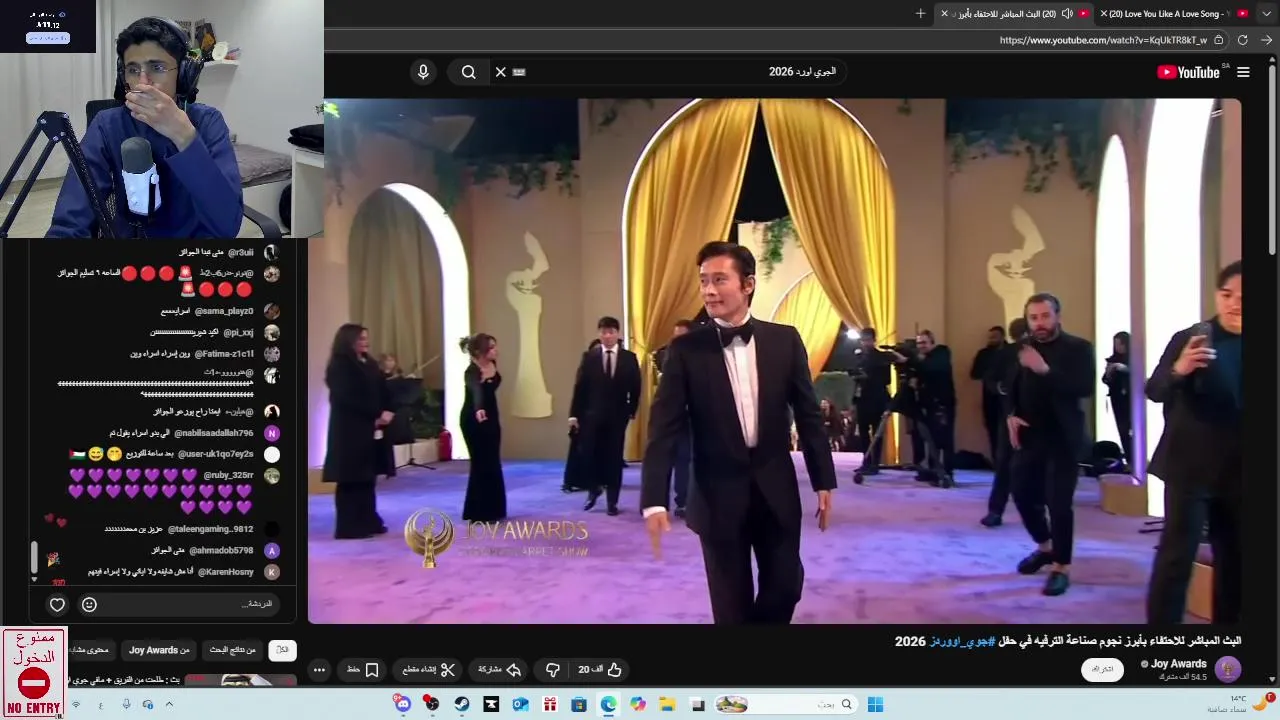Screen dimensions: 1280x720
Task: Click the blue hashtag in the video title
Action: pos(962,641)
